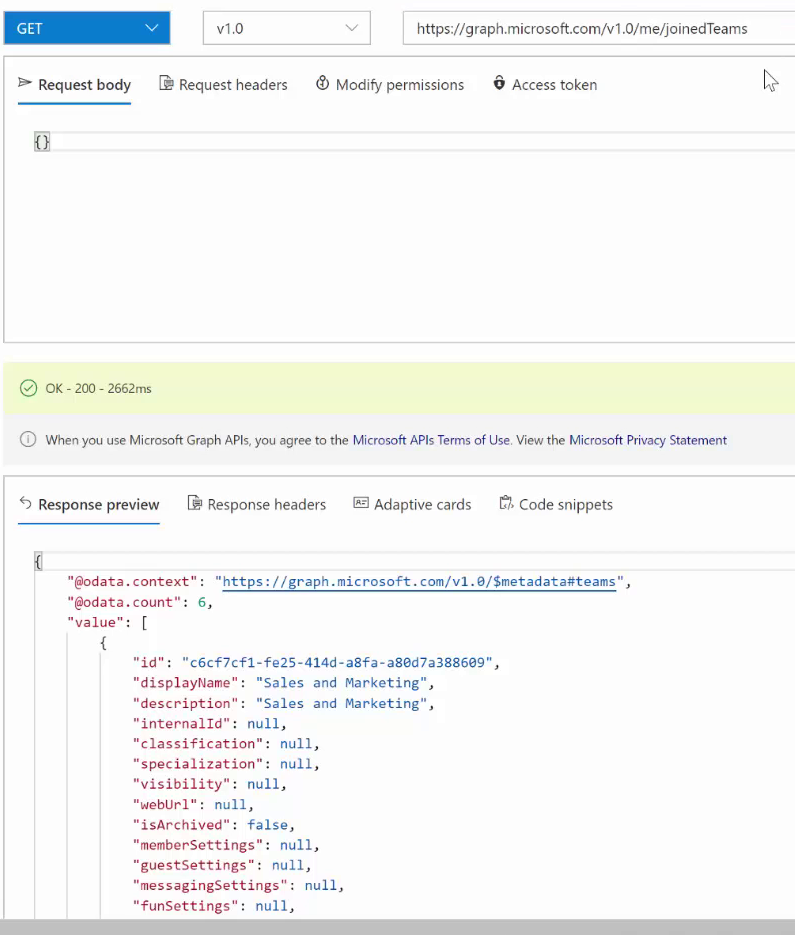
Task: Click the isArchived false value
Action: click(267, 825)
